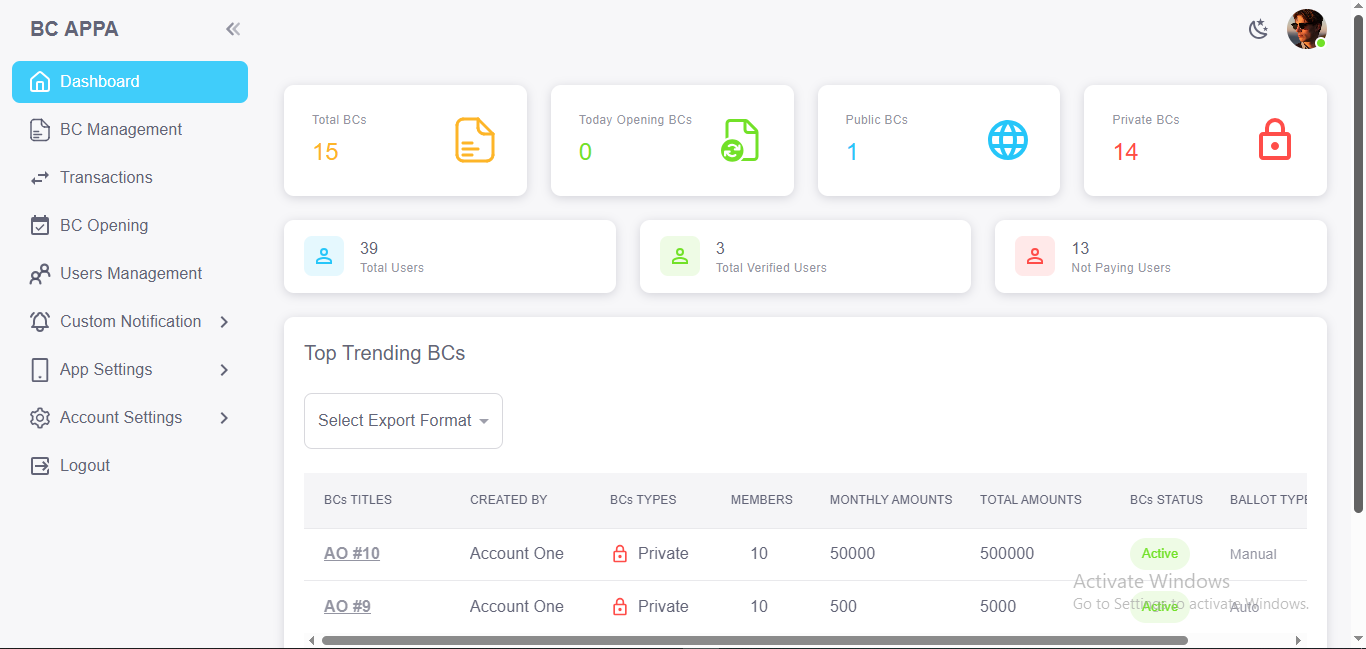Expand the Custom Notification submenu
The width and height of the screenshot is (1366, 649).
click(224, 322)
